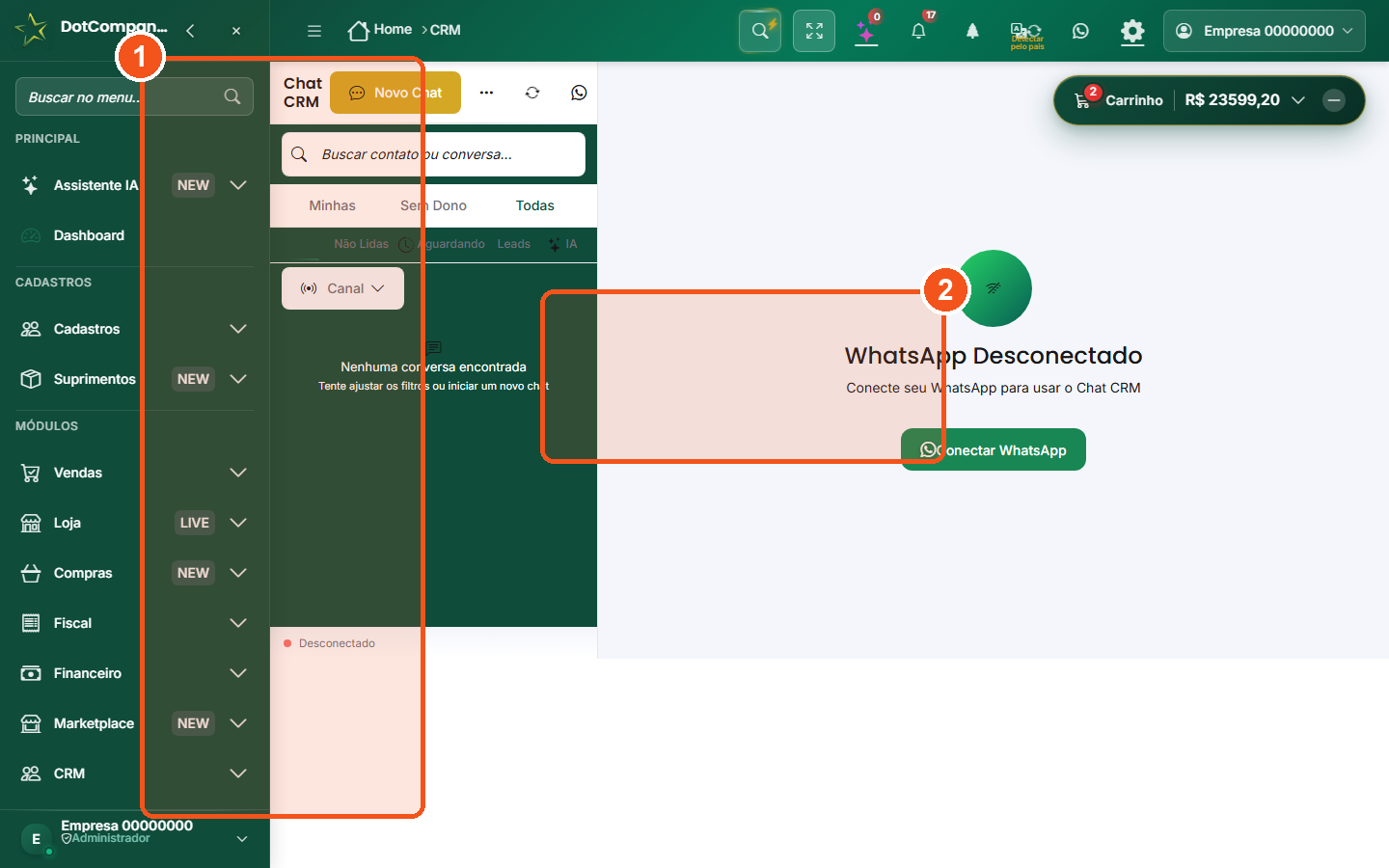1389x868 pixels.
Task: Collapse sidebar with the left arrow icon
Action: coord(190,31)
